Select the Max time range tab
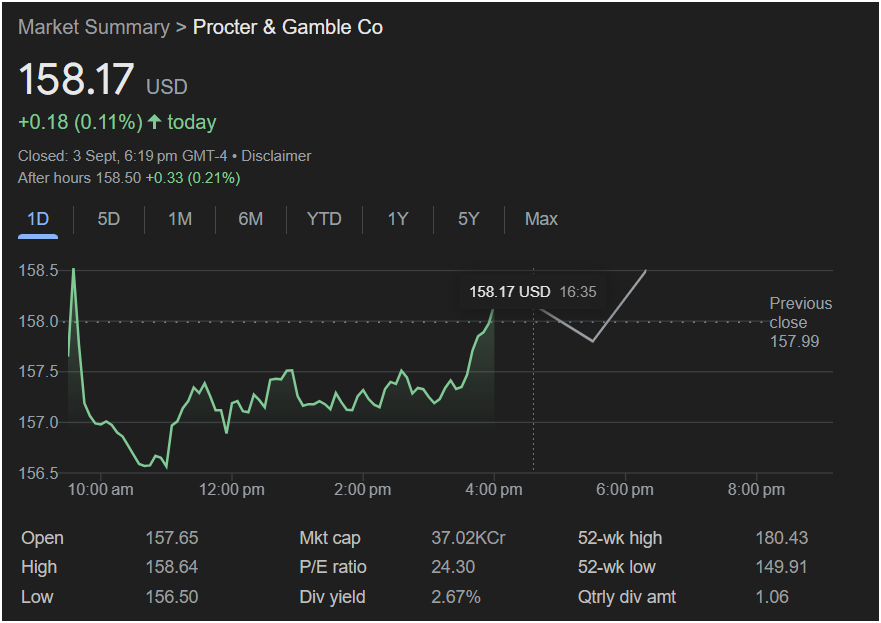Image resolution: width=881 pixels, height=623 pixels. 541,219
